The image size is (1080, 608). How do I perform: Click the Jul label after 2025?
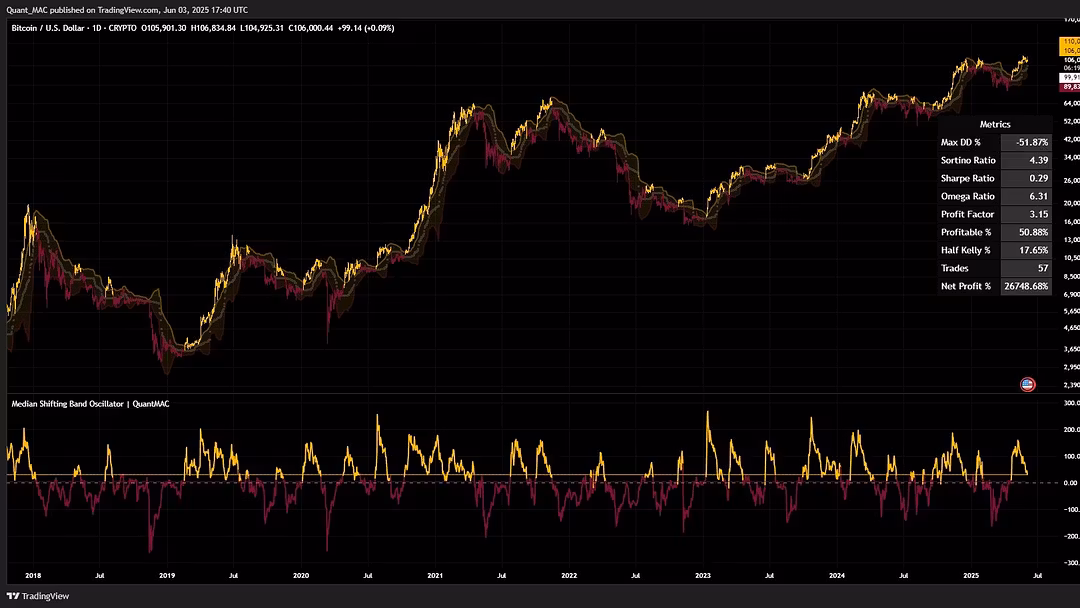click(1037, 576)
